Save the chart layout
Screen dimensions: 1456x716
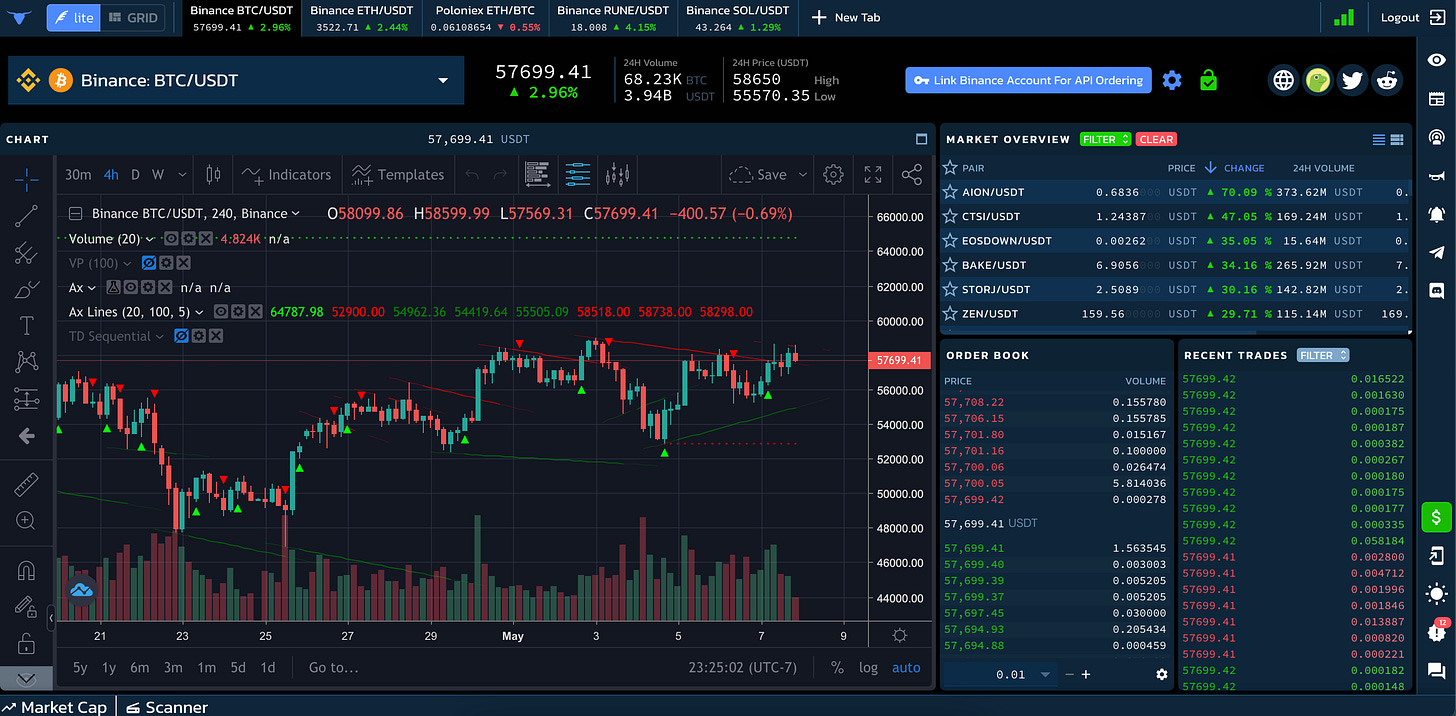(758, 174)
